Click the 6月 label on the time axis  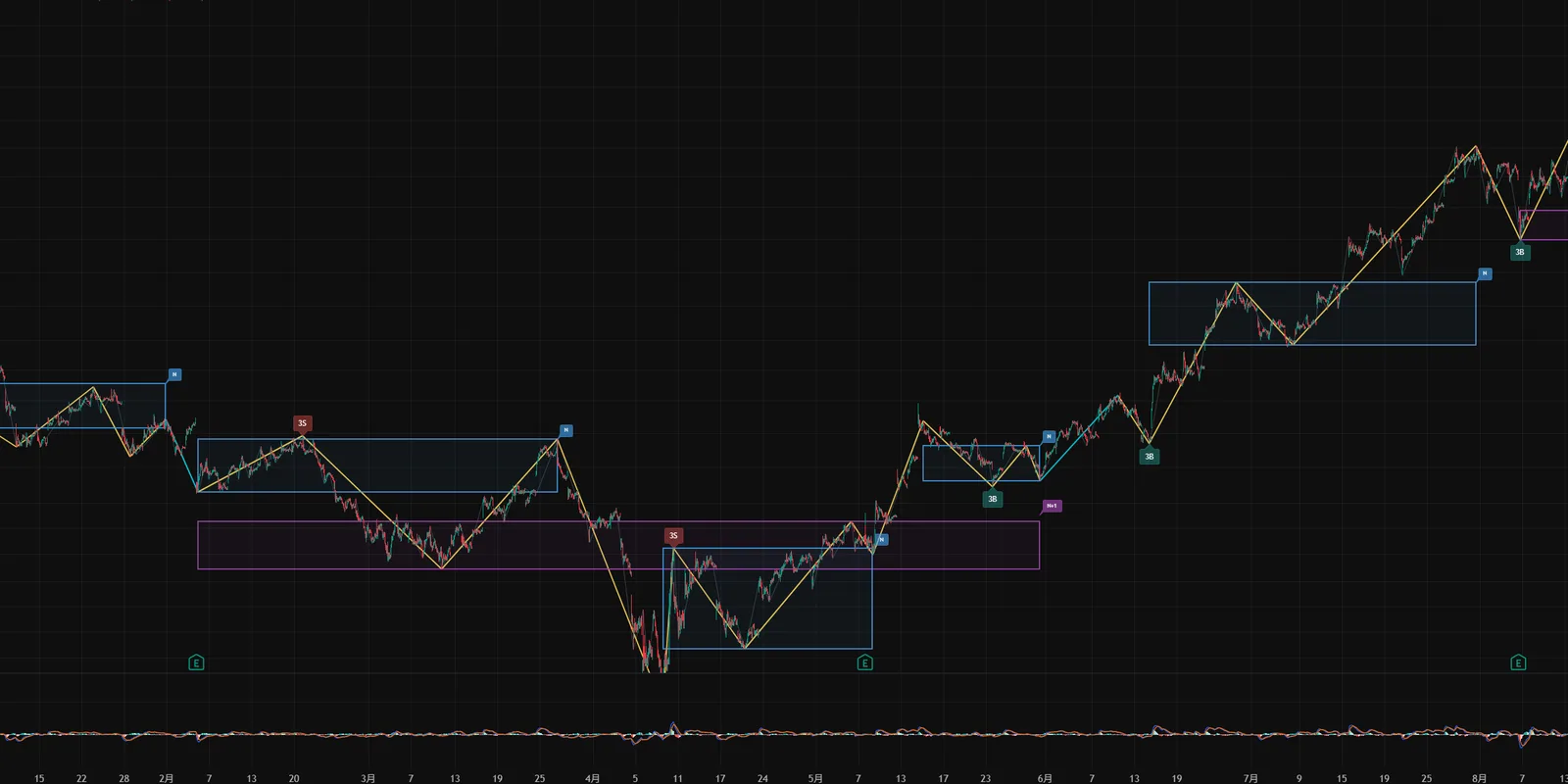coord(1045,778)
